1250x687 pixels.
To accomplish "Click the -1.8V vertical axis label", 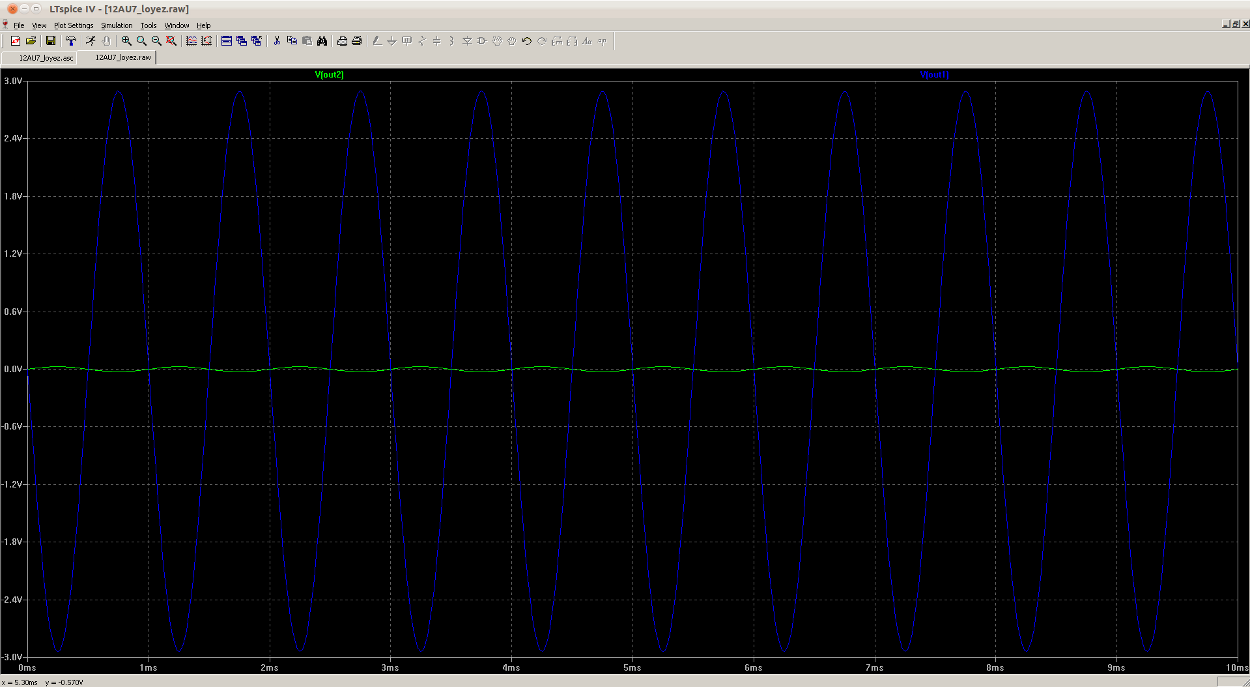I will (13, 542).
